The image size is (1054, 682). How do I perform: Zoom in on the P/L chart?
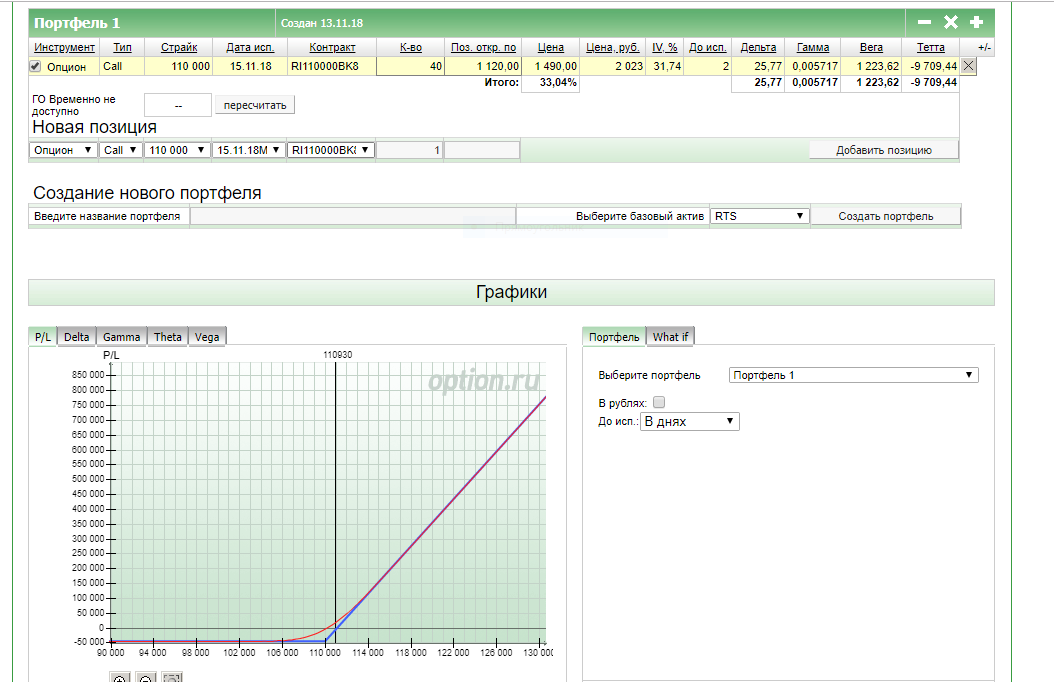pos(119,678)
